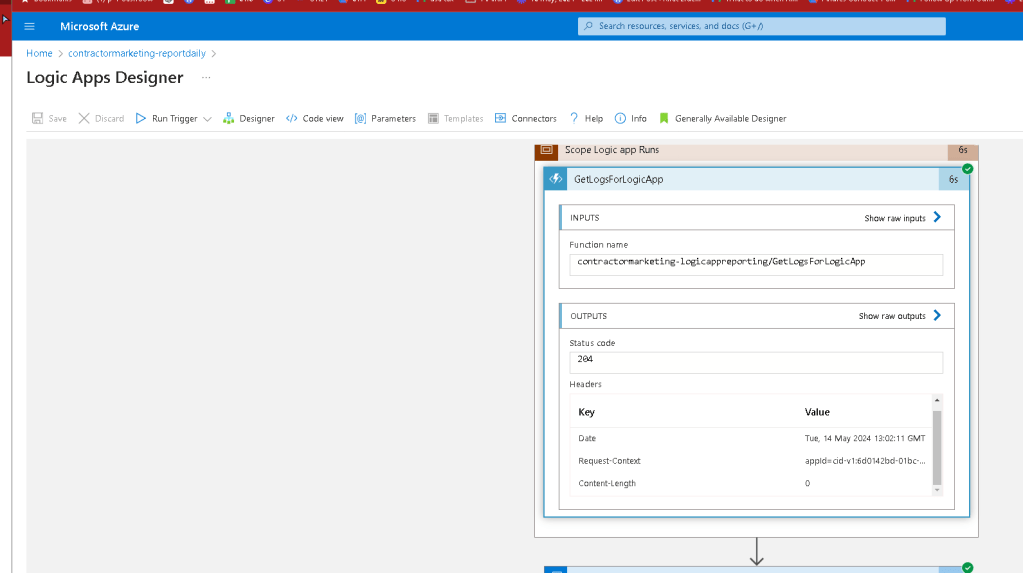Click Show raw inputs link
This screenshot has height=573, width=1023.
(894, 218)
